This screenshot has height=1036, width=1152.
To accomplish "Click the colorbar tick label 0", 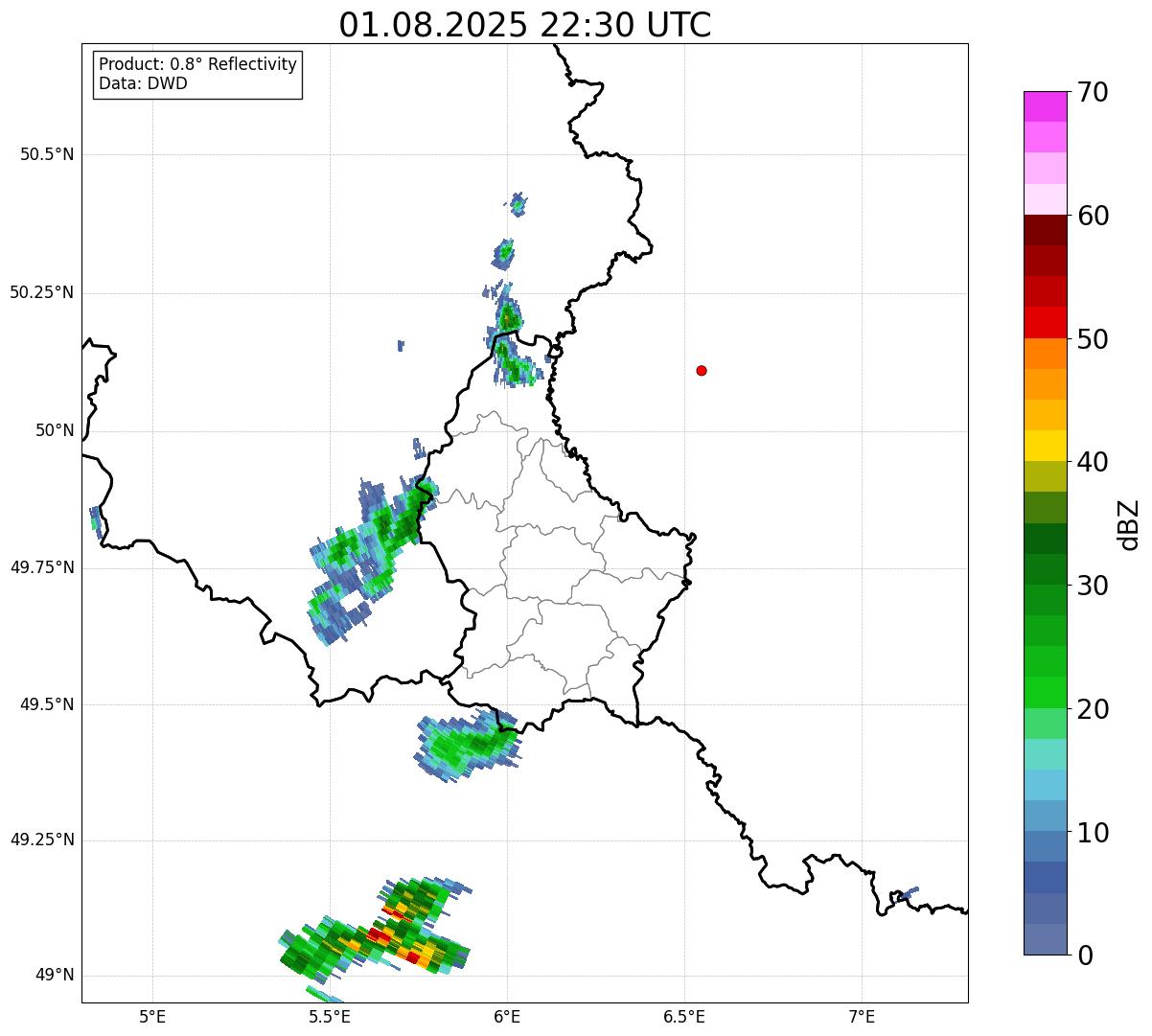I will [1085, 955].
